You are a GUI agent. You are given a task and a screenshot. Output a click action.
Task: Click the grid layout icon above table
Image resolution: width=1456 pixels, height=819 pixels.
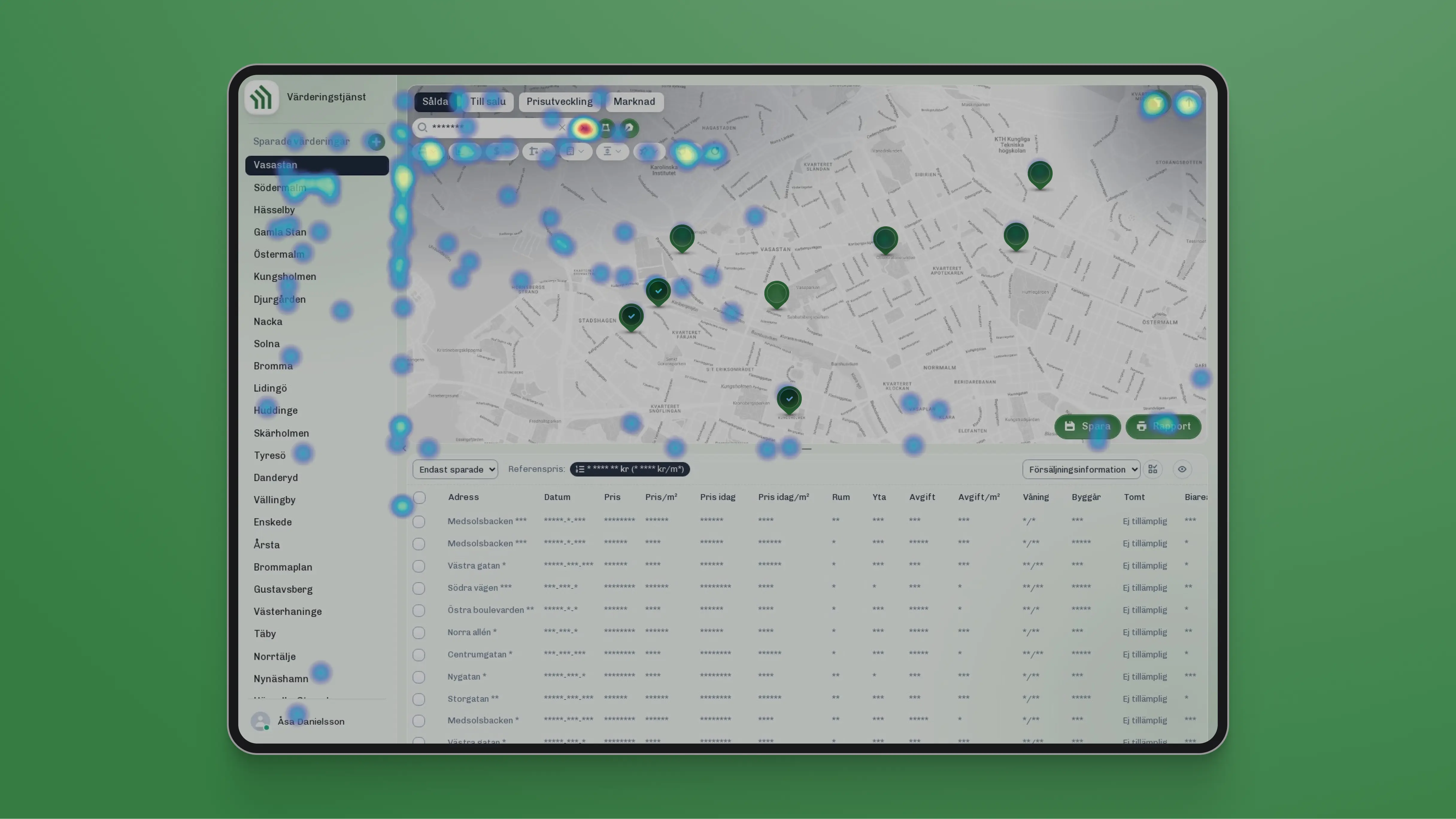1152,469
